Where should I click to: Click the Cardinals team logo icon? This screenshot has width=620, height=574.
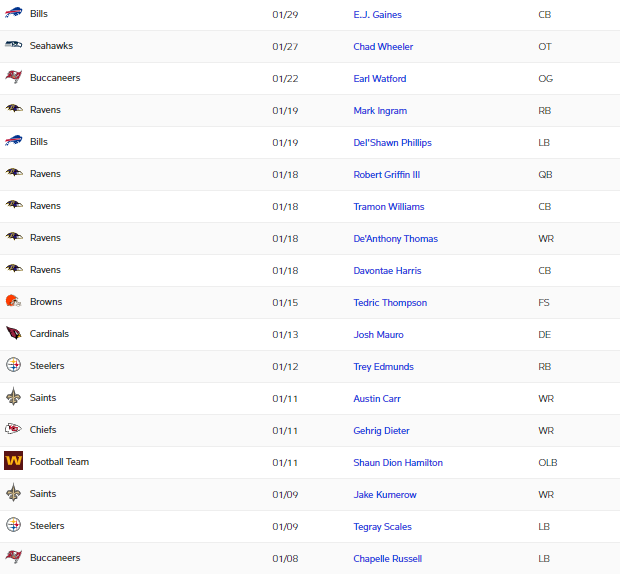[x=13, y=333]
